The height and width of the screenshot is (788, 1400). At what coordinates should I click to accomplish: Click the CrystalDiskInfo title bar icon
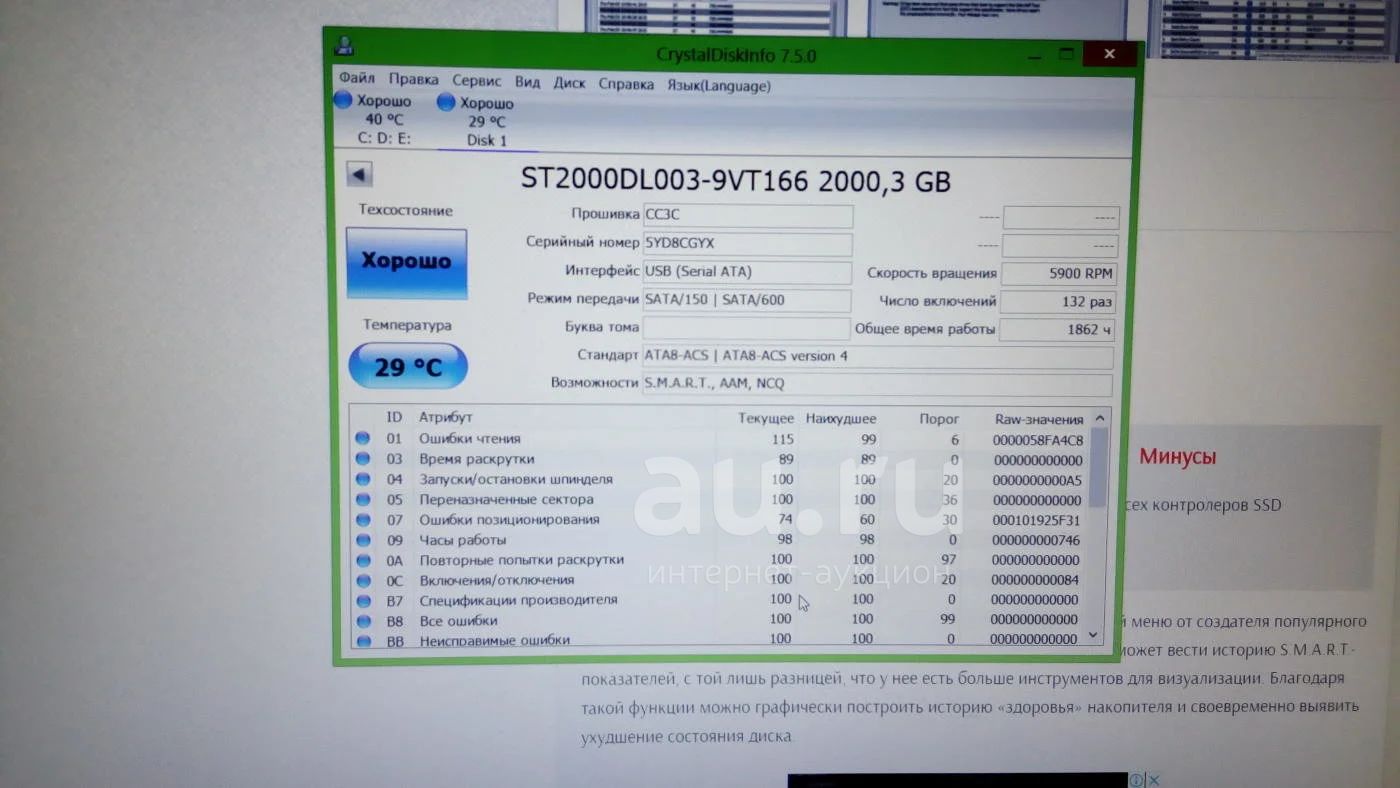(345, 46)
